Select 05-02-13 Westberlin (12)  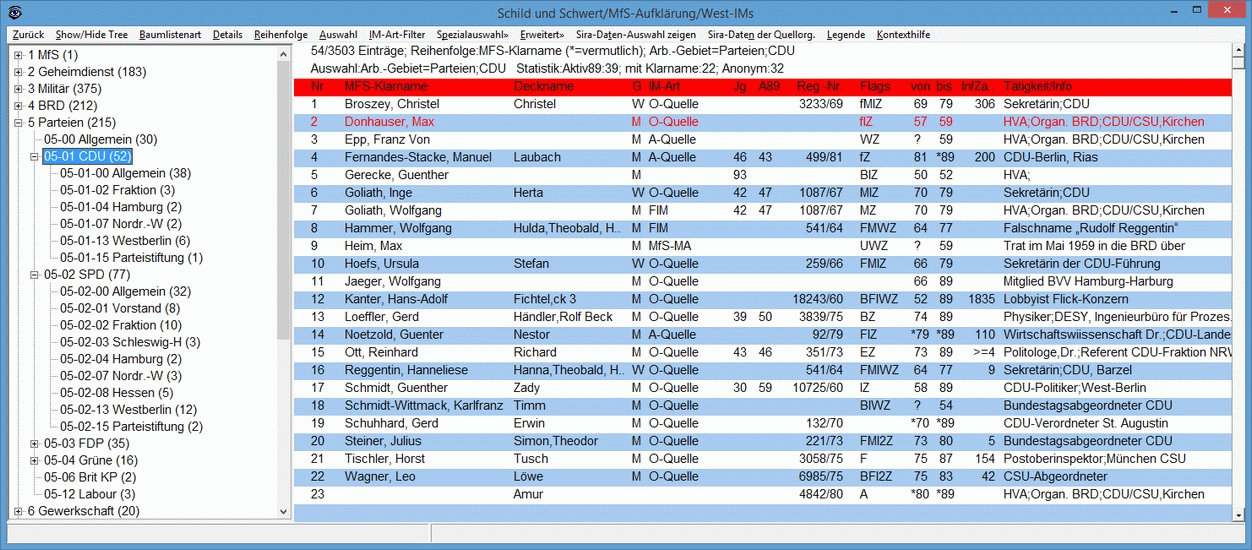pyautogui.click(x=128, y=410)
